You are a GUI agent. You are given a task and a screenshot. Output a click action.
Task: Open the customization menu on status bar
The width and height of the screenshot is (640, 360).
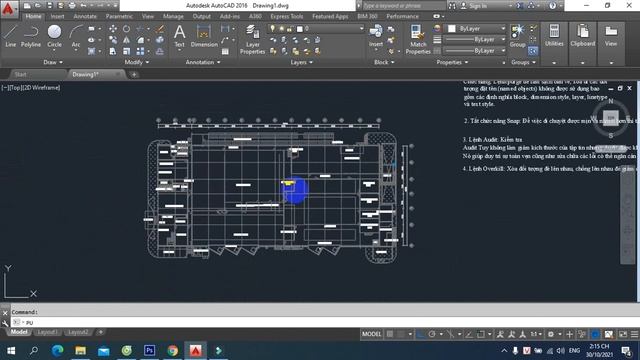click(634, 334)
